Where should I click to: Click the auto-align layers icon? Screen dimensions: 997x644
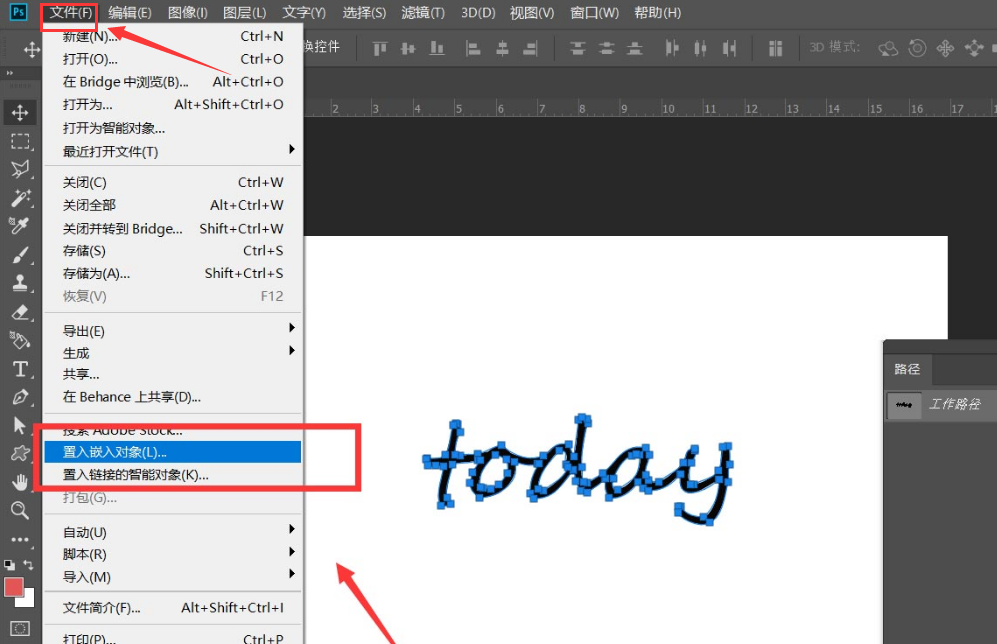coord(775,48)
